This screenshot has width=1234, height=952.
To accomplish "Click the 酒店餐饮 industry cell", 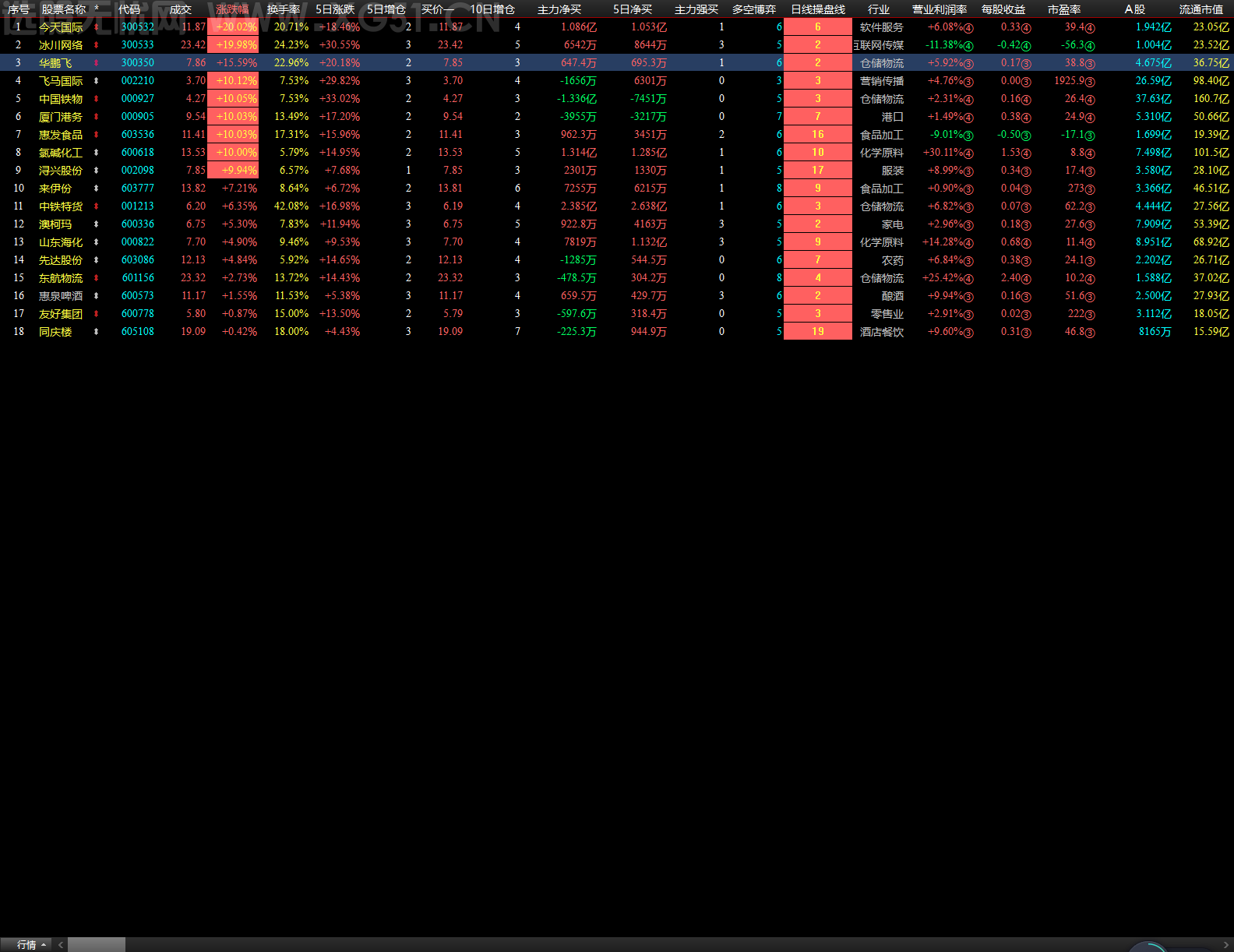I will (x=882, y=332).
